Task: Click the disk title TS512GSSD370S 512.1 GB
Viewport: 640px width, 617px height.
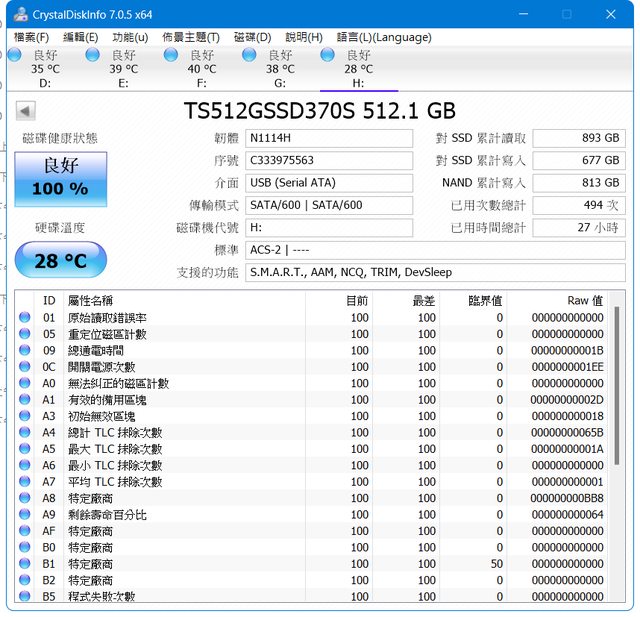Action: pos(320,111)
